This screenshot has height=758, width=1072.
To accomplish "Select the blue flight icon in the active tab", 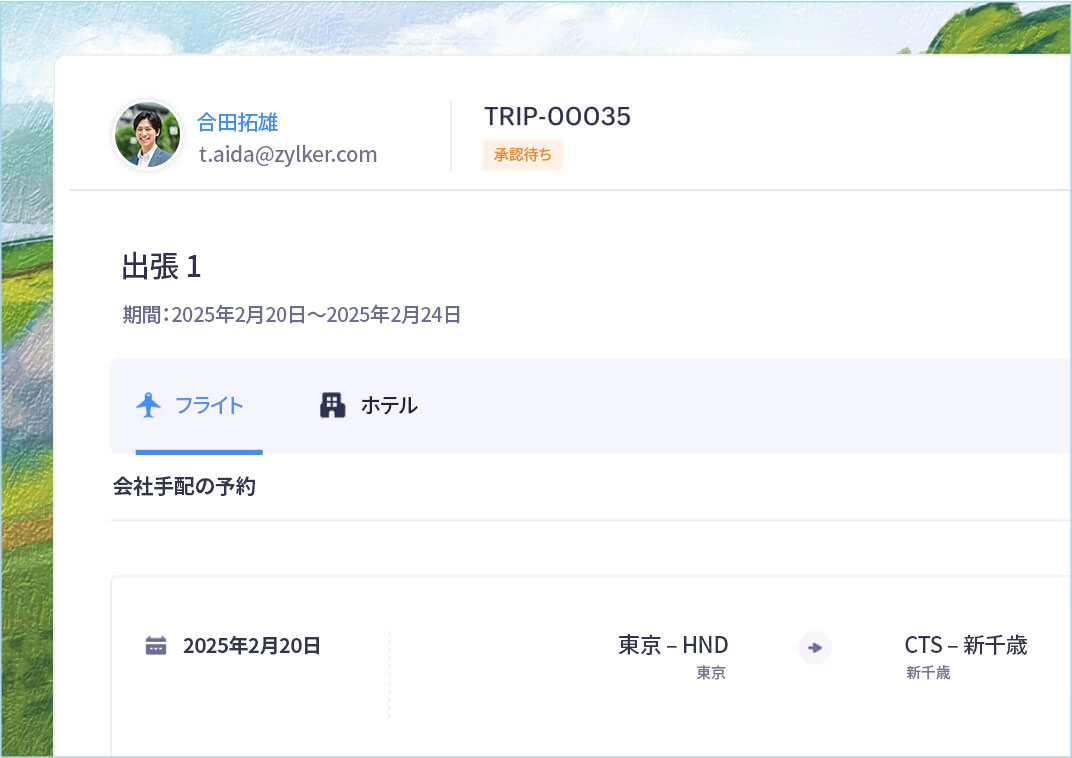I will pyautogui.click(x=148, y=404).
